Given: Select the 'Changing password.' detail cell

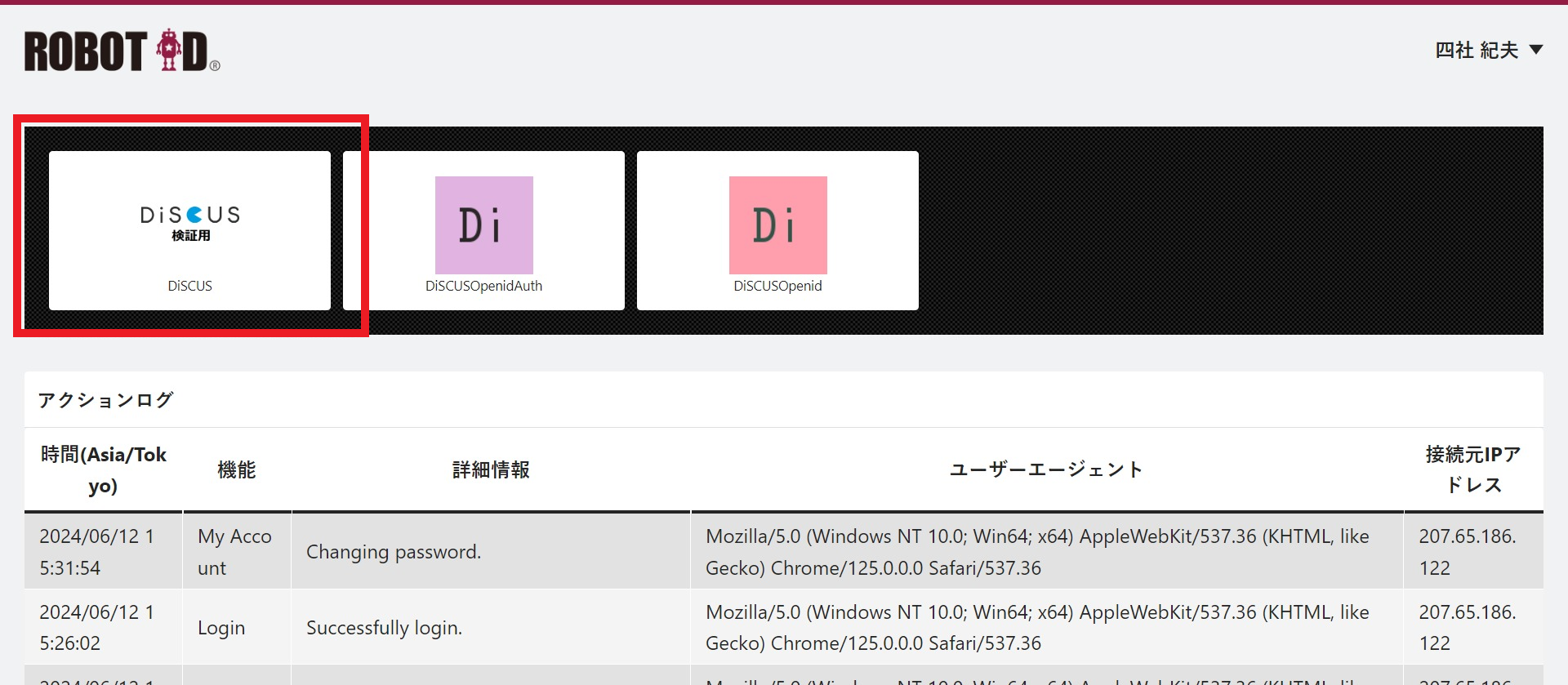Looking at the screenshot, I should point(491,552).
